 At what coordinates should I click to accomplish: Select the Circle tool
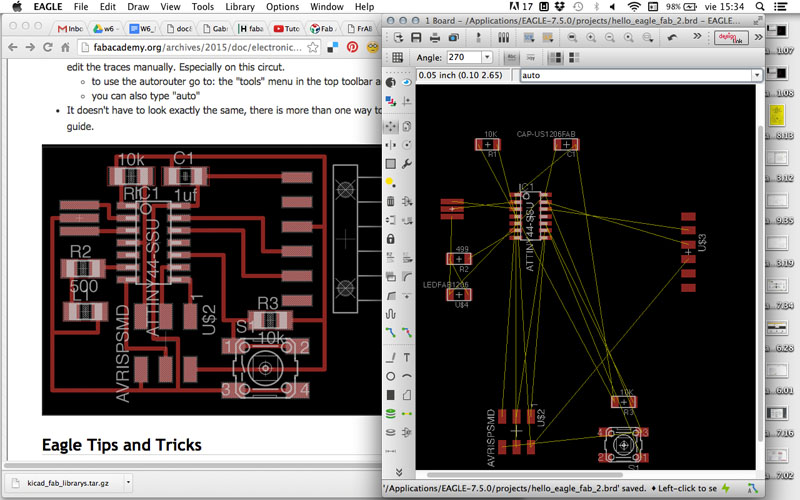point(391,376)
